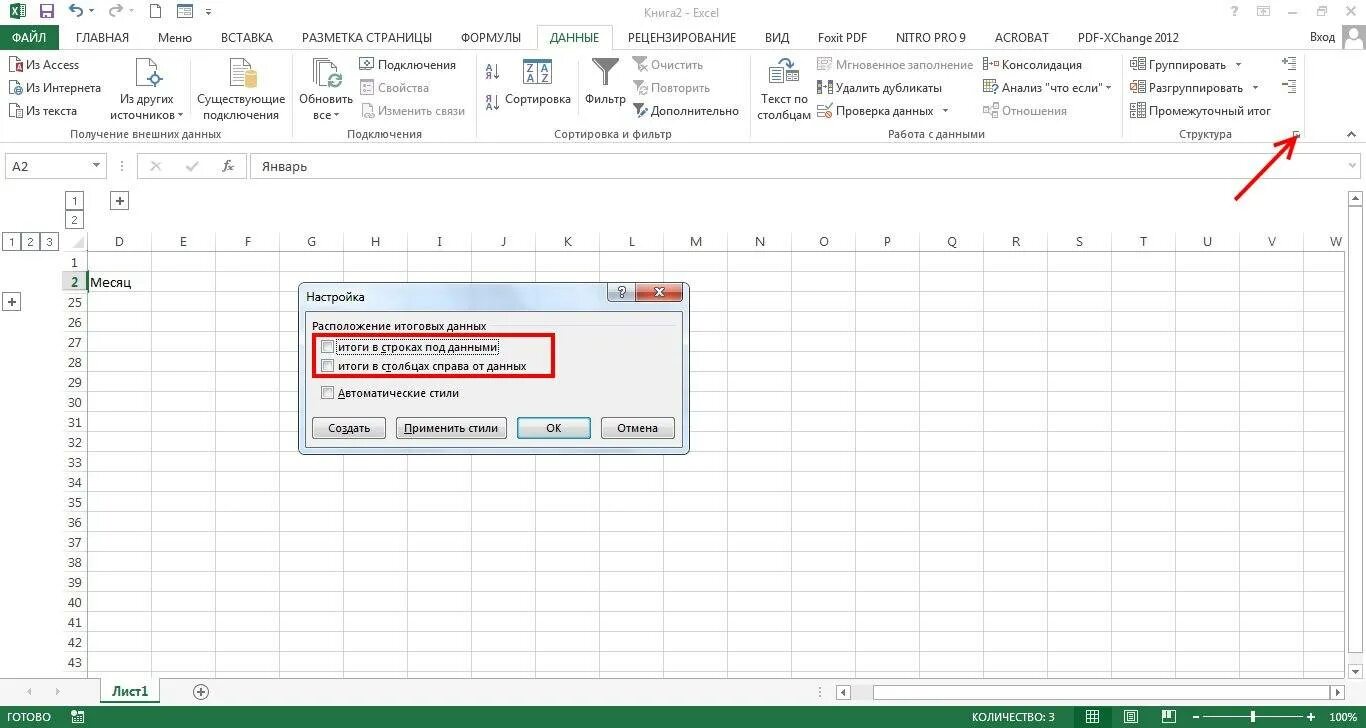1366x728 pixels.
Task: Switch to the ГЛАВНАЯ tab
Action: 102,38
